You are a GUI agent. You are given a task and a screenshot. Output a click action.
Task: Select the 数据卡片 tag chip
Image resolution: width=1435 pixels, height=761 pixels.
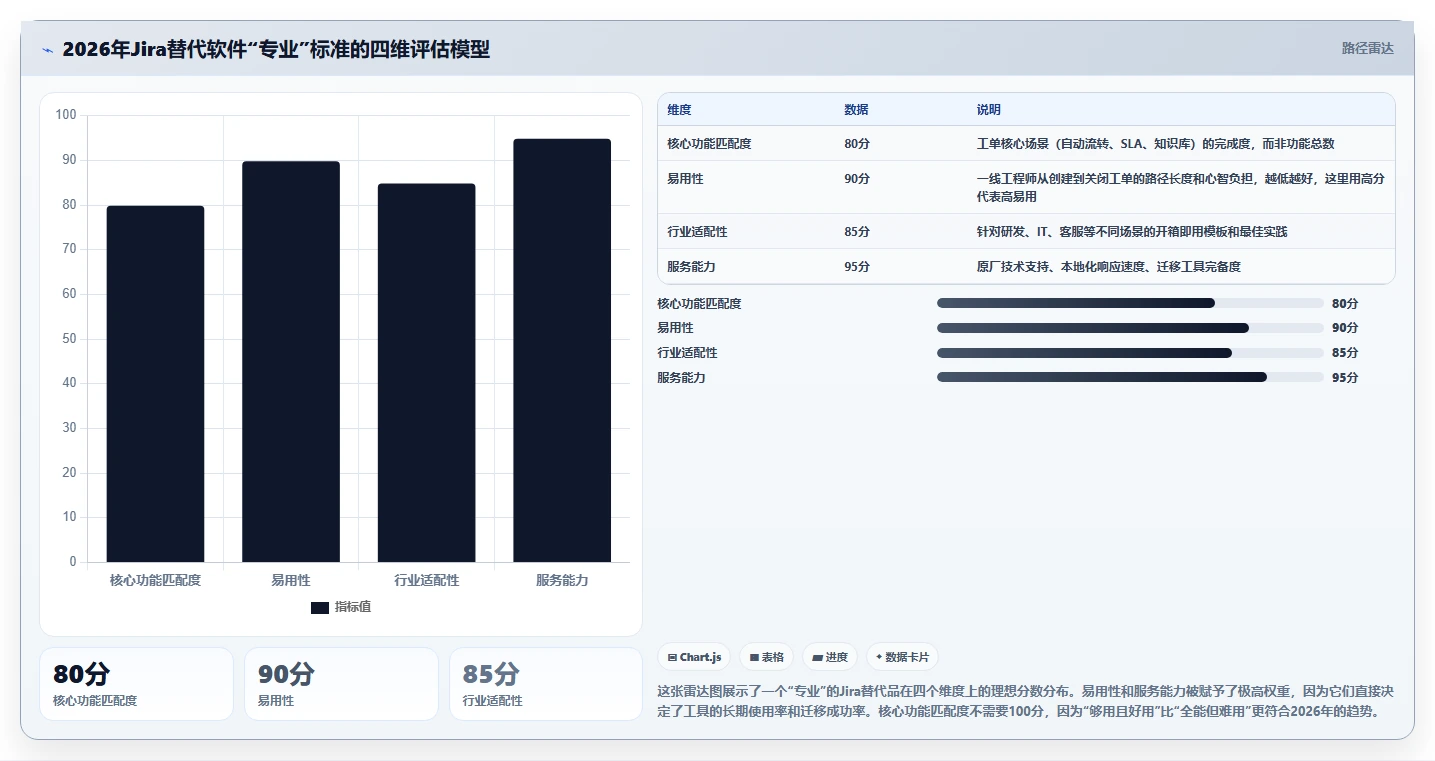(902, 657)
